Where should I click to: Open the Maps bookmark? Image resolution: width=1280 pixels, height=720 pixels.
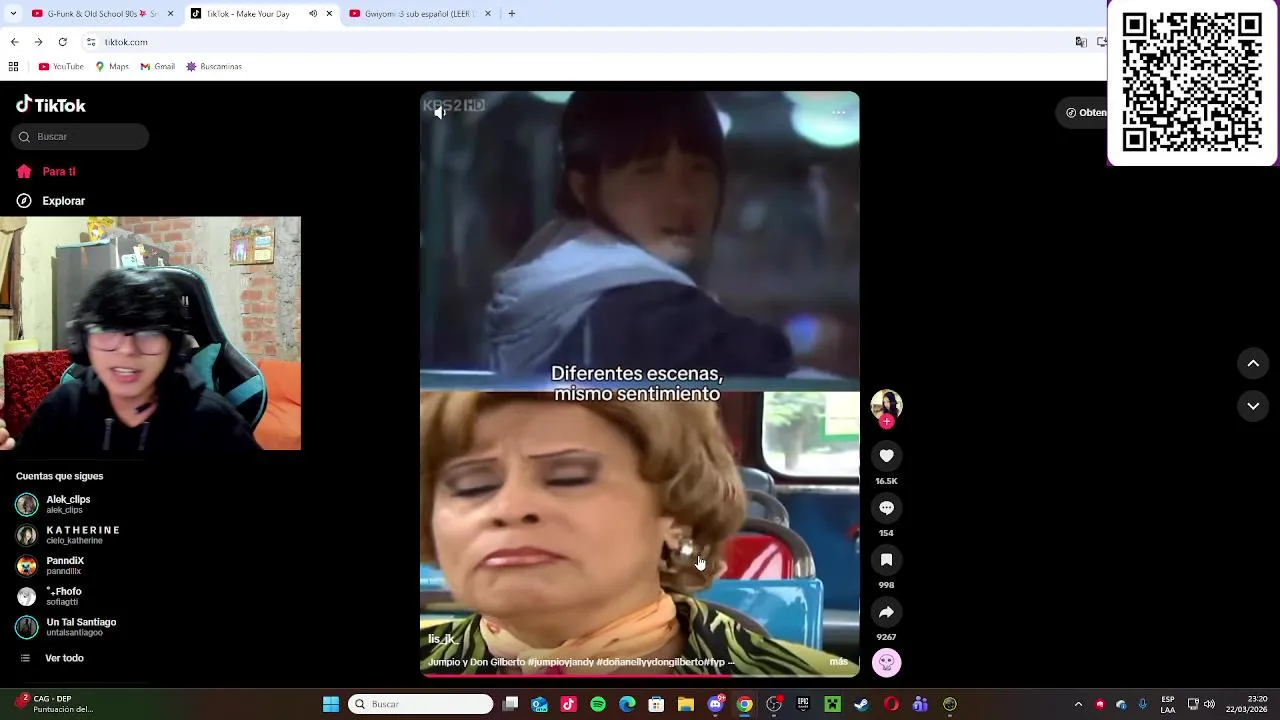pos(112,67)
